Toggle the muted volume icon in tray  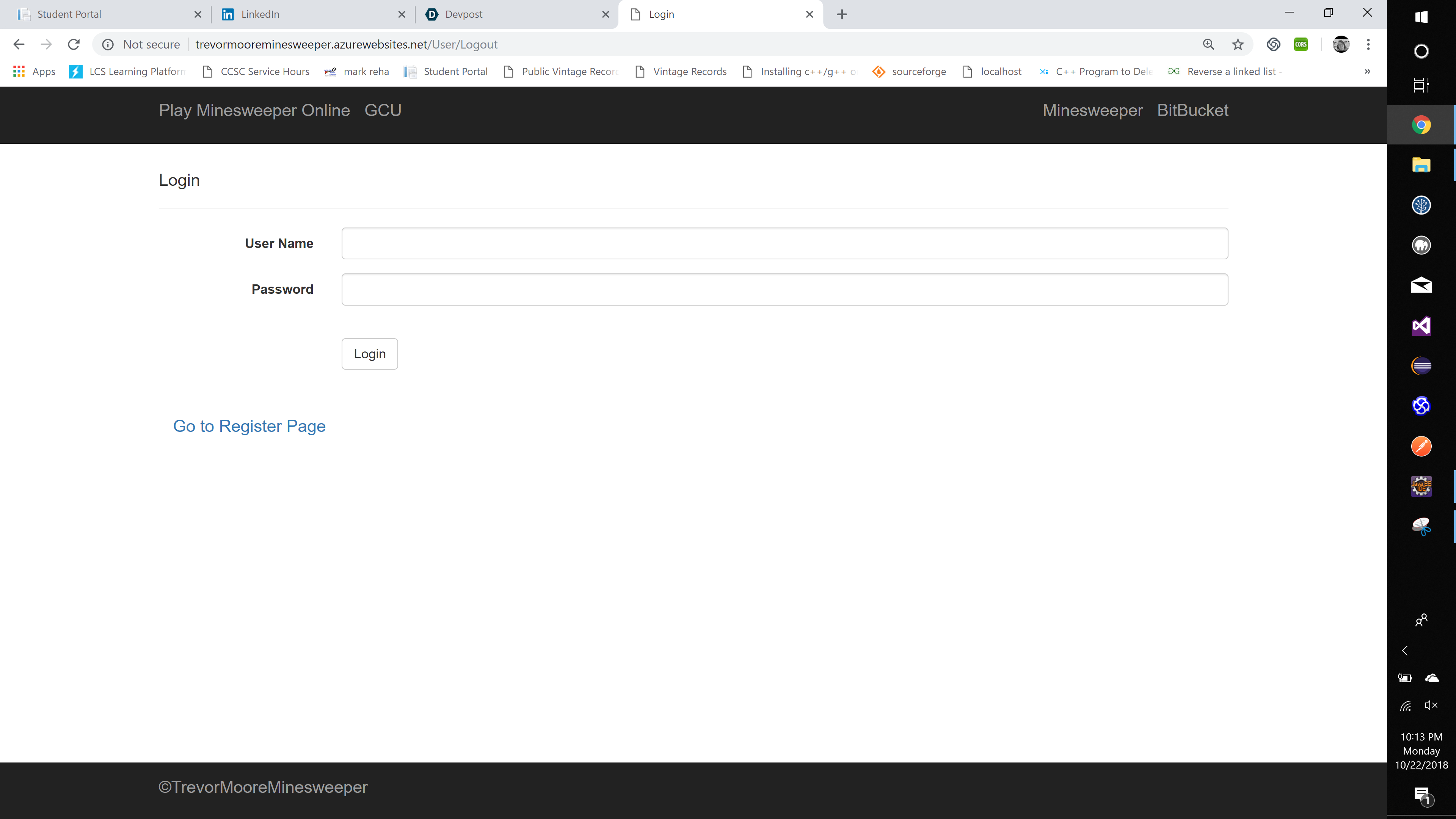[x=1431, y=705]
